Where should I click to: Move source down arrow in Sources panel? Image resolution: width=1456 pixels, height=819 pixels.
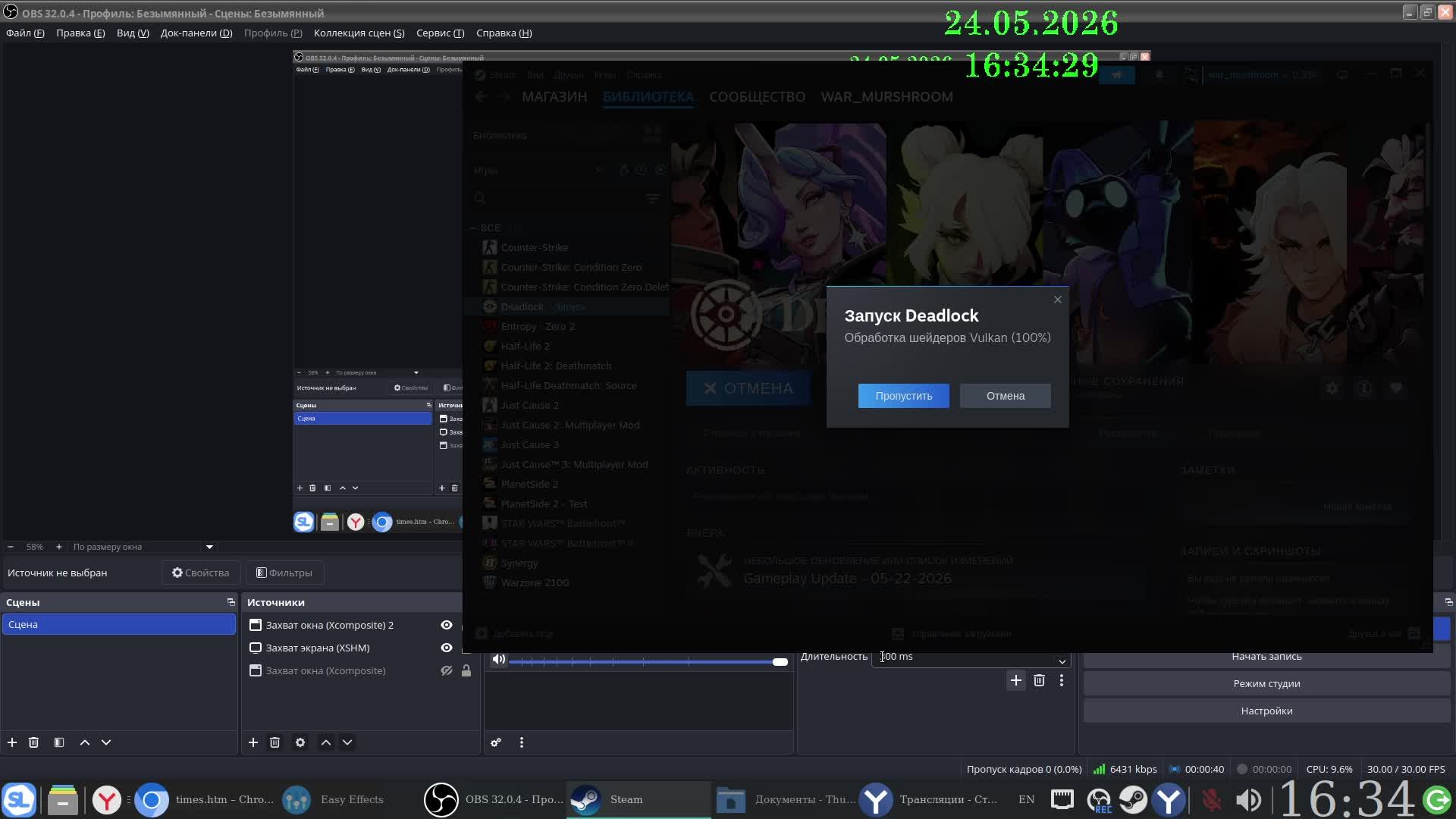pos(347,742)
